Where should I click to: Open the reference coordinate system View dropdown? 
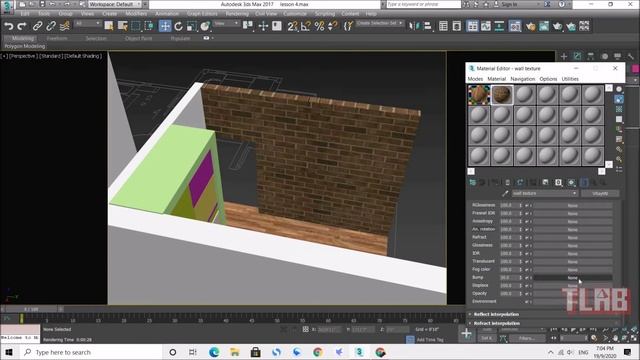pyautogui.click(x=227, y=24)
